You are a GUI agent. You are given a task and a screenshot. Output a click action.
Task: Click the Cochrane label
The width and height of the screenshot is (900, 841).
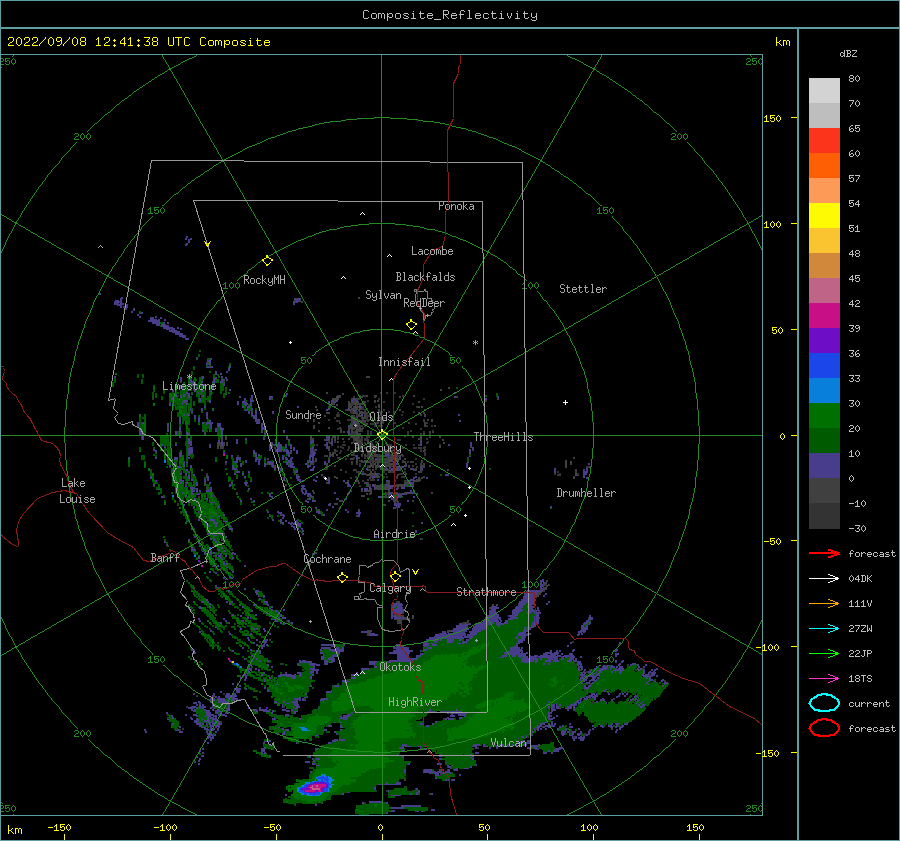[x=327, y=559]
